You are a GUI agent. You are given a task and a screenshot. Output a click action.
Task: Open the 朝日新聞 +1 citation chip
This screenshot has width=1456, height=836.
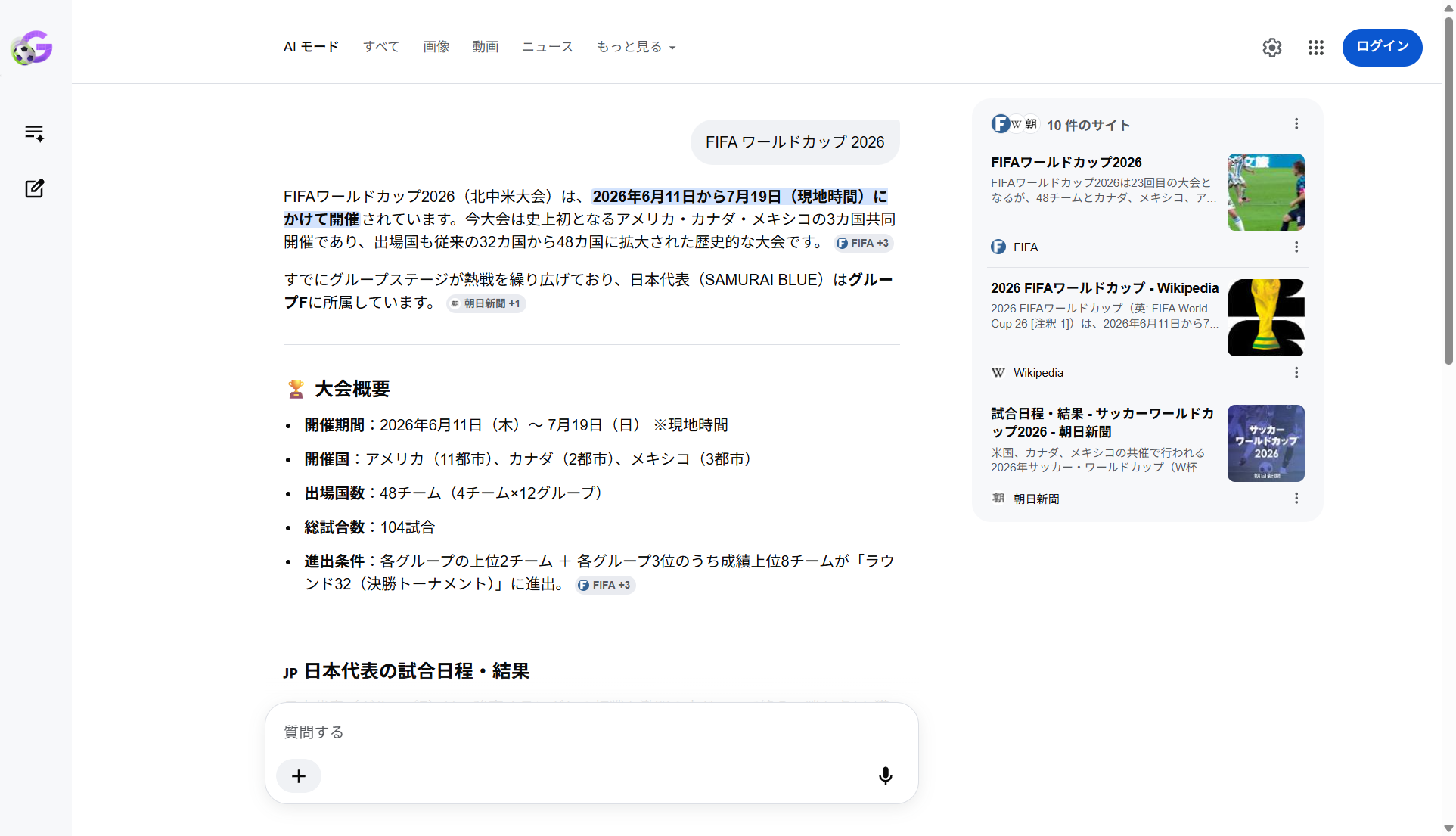[486, 303]
